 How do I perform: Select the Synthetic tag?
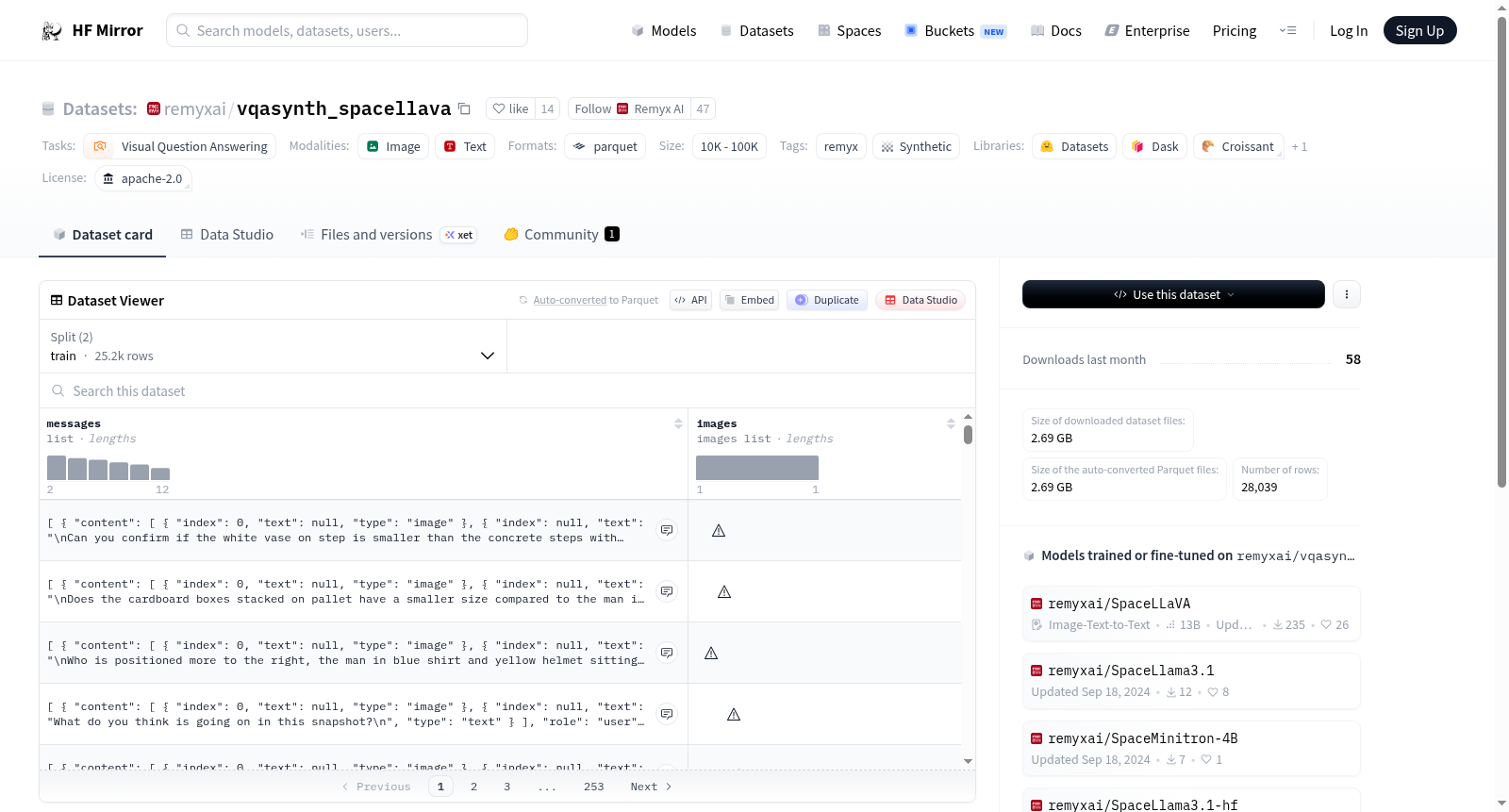[x=916, y=146]
